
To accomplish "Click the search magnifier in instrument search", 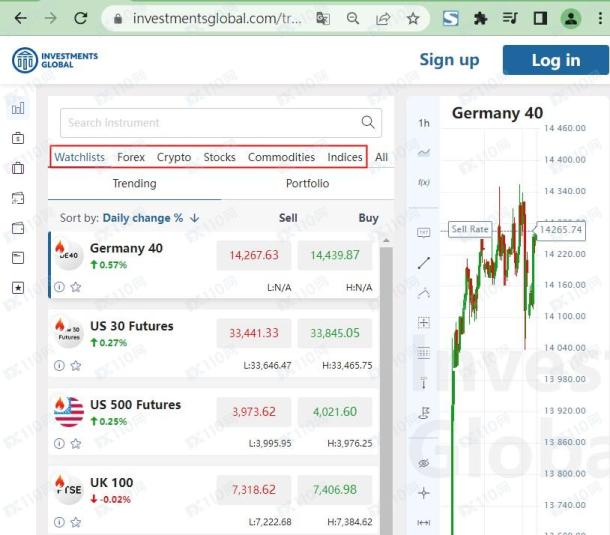I will pos(368,122).
